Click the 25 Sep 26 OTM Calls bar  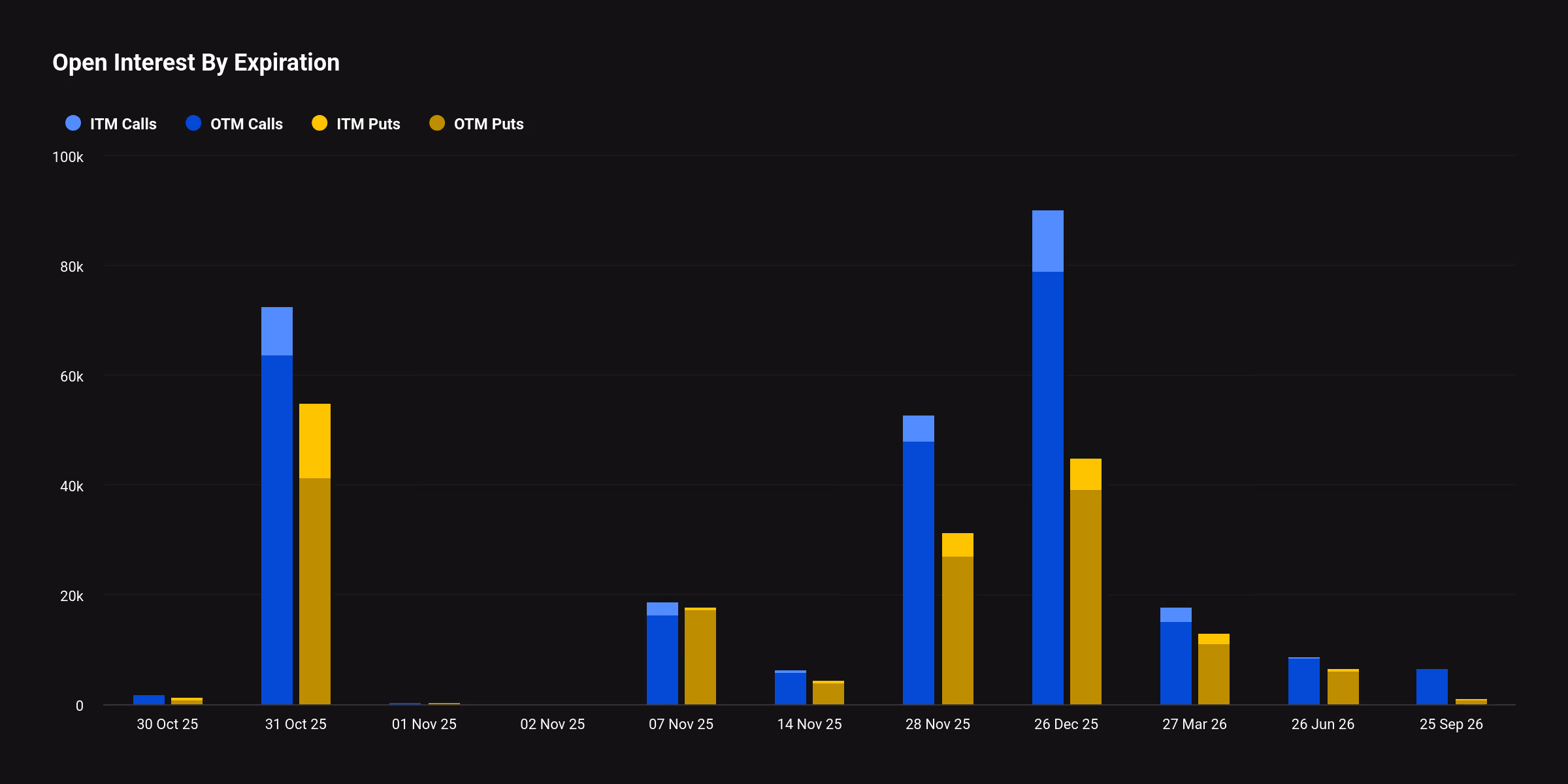(x=1431, y=686)
